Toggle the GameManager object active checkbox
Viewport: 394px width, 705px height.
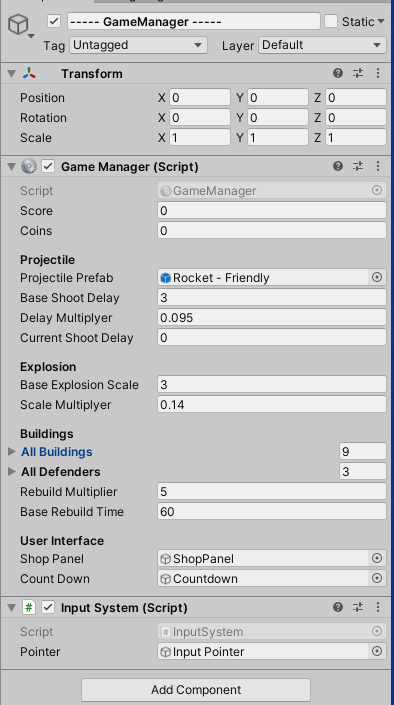[x=54, y=21]
